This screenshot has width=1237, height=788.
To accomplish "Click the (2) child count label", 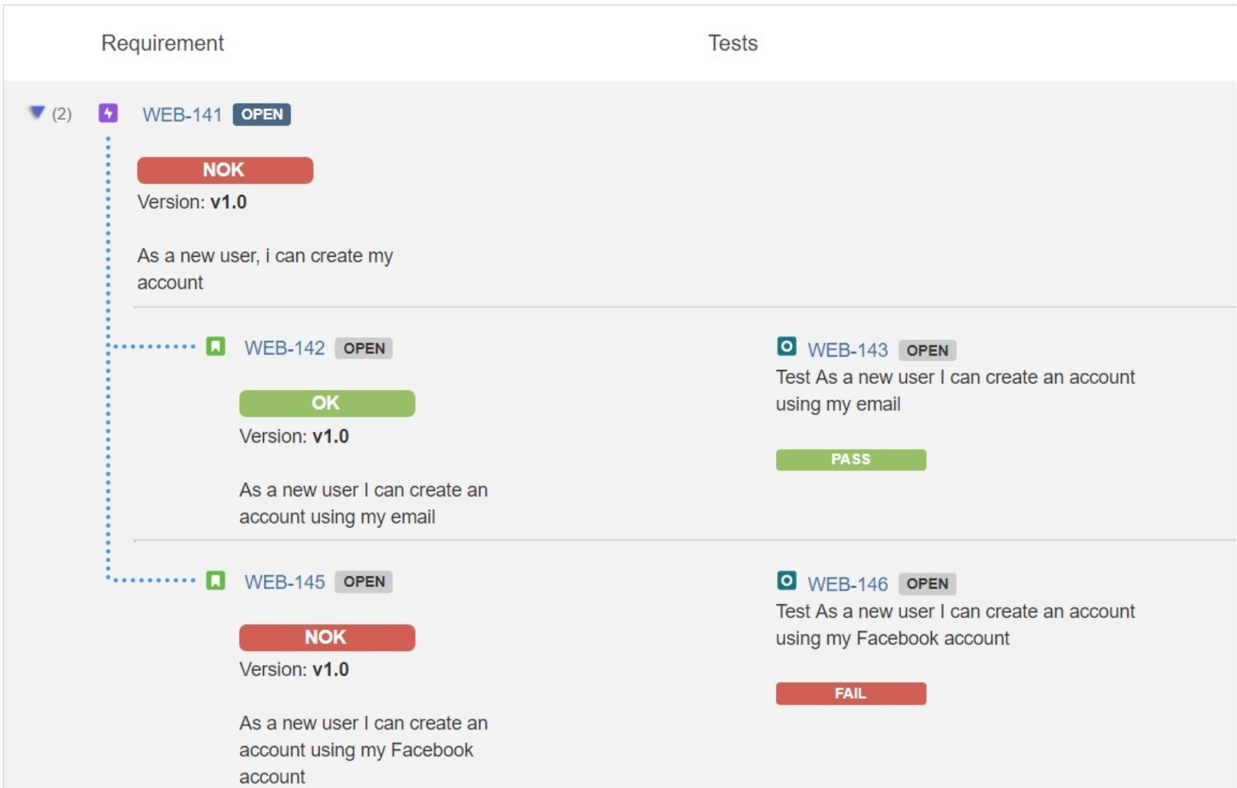I will (x=62, y=114).
